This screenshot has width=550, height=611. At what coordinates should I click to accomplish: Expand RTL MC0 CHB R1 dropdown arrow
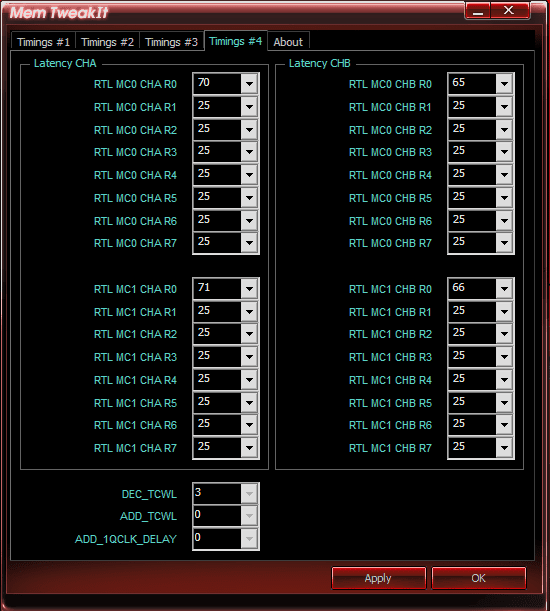pos(504,107)
